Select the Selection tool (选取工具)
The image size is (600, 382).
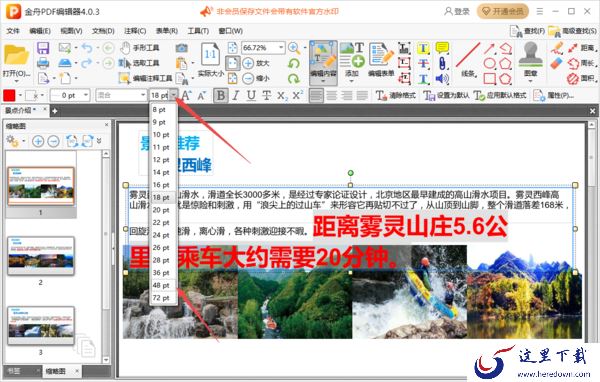click(x=139, y=63)
